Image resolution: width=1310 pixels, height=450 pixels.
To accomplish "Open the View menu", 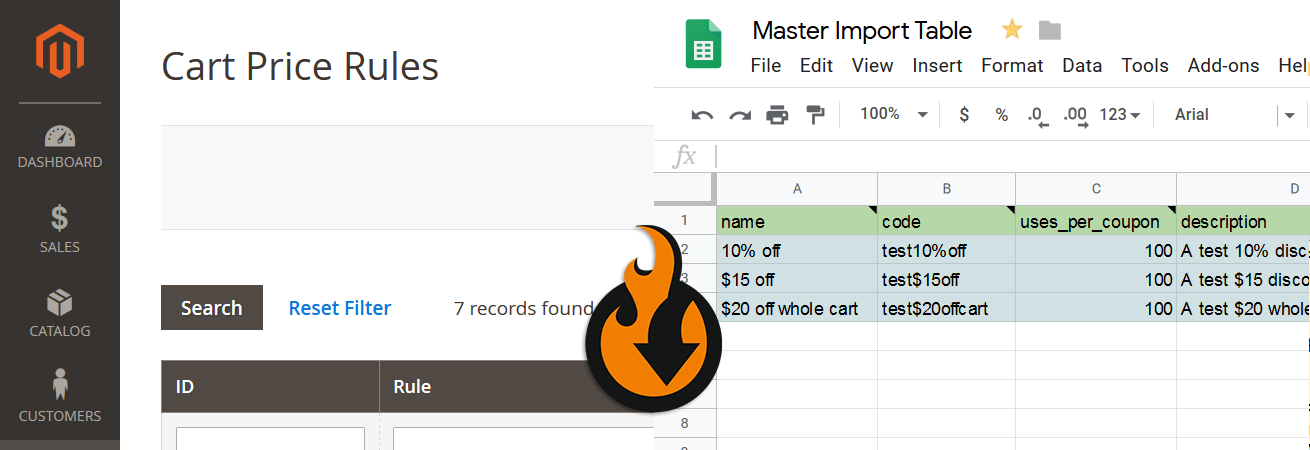I will tap(872, 66).
